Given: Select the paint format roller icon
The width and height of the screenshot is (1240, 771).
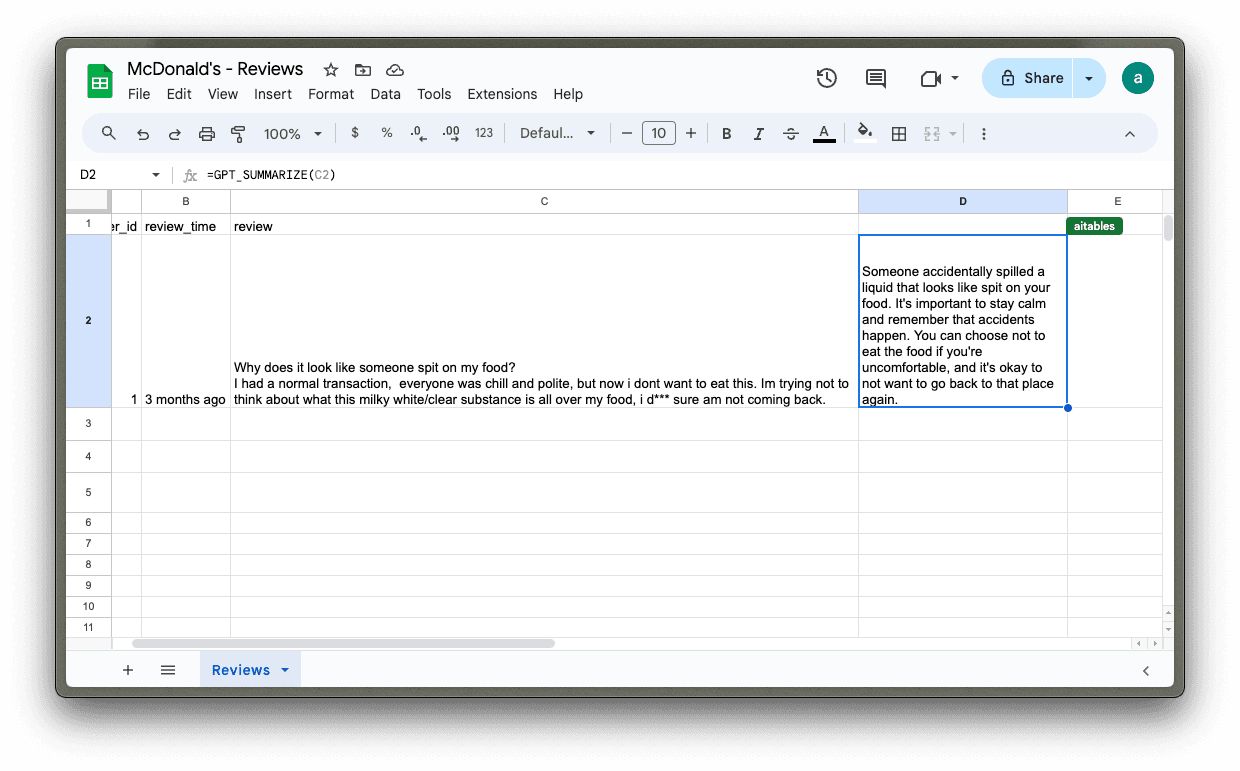Looking at the screenshot, I should tap(238, 134).
